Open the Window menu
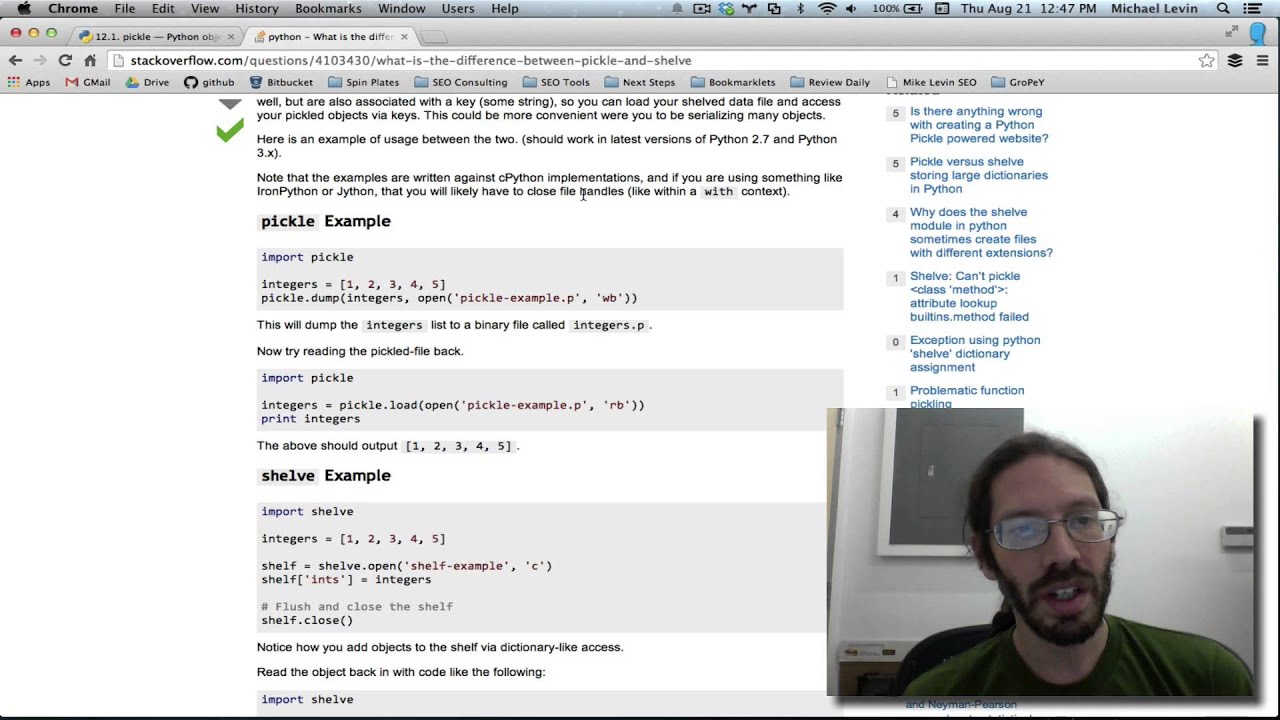 (402, 8)
